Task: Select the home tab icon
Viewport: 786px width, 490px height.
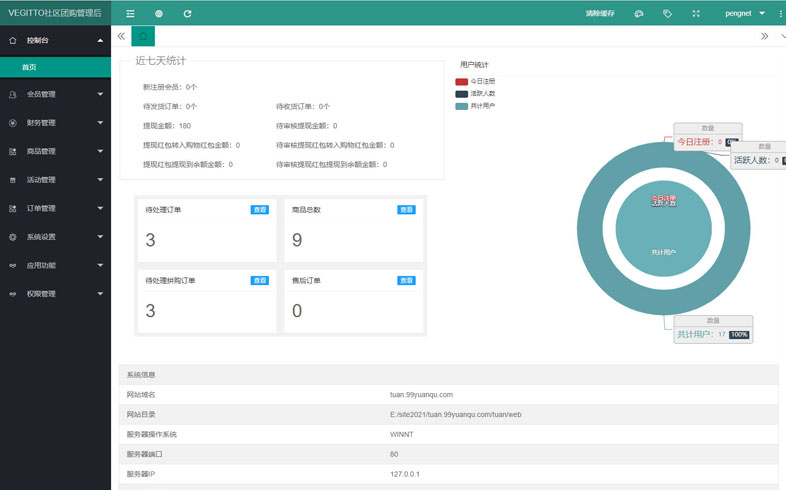Action: click(143, 36)
